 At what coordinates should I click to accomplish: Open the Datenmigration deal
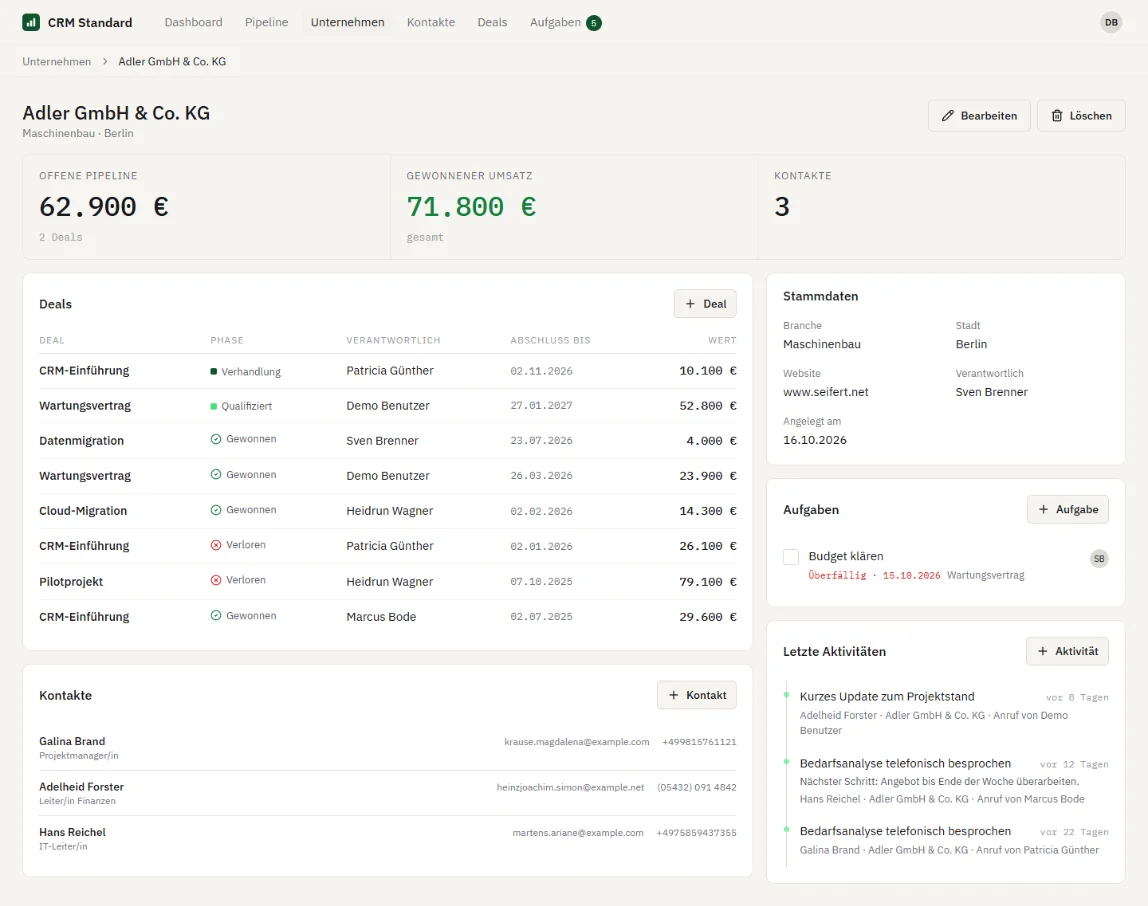pos(81,441)
